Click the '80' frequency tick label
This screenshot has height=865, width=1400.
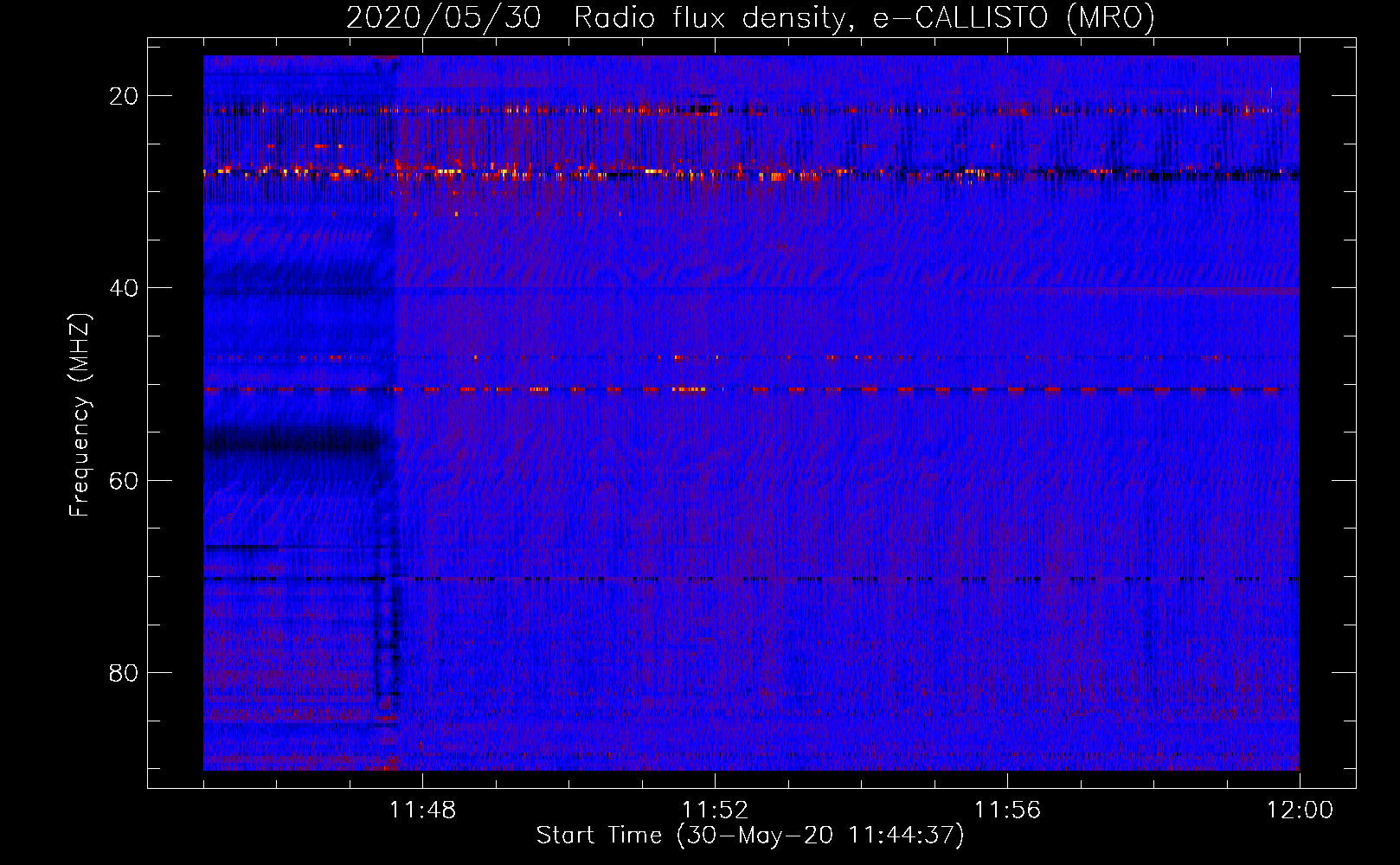pyautogui.click(x=124, y=672)
